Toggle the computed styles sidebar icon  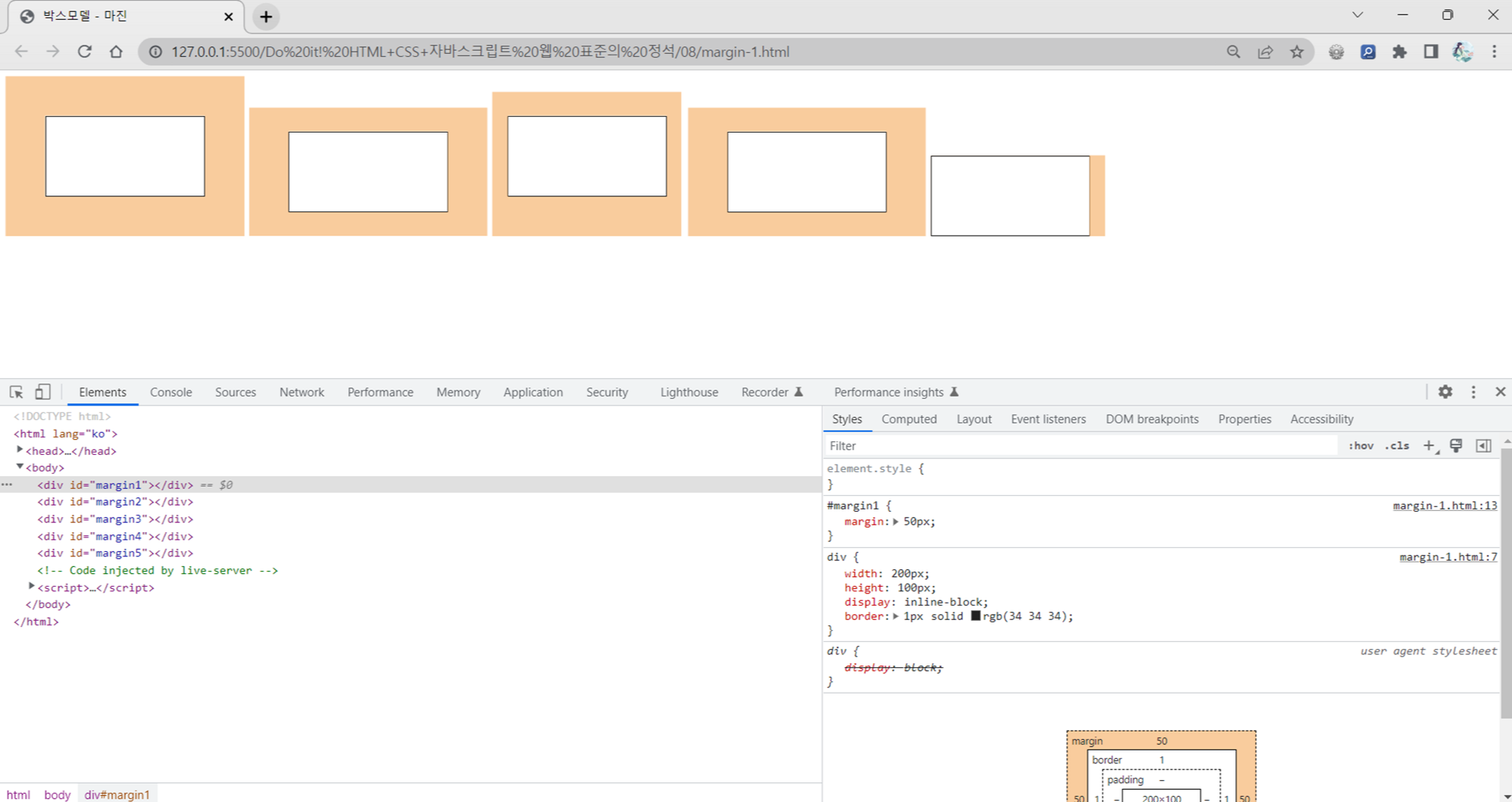point(1484,446)
